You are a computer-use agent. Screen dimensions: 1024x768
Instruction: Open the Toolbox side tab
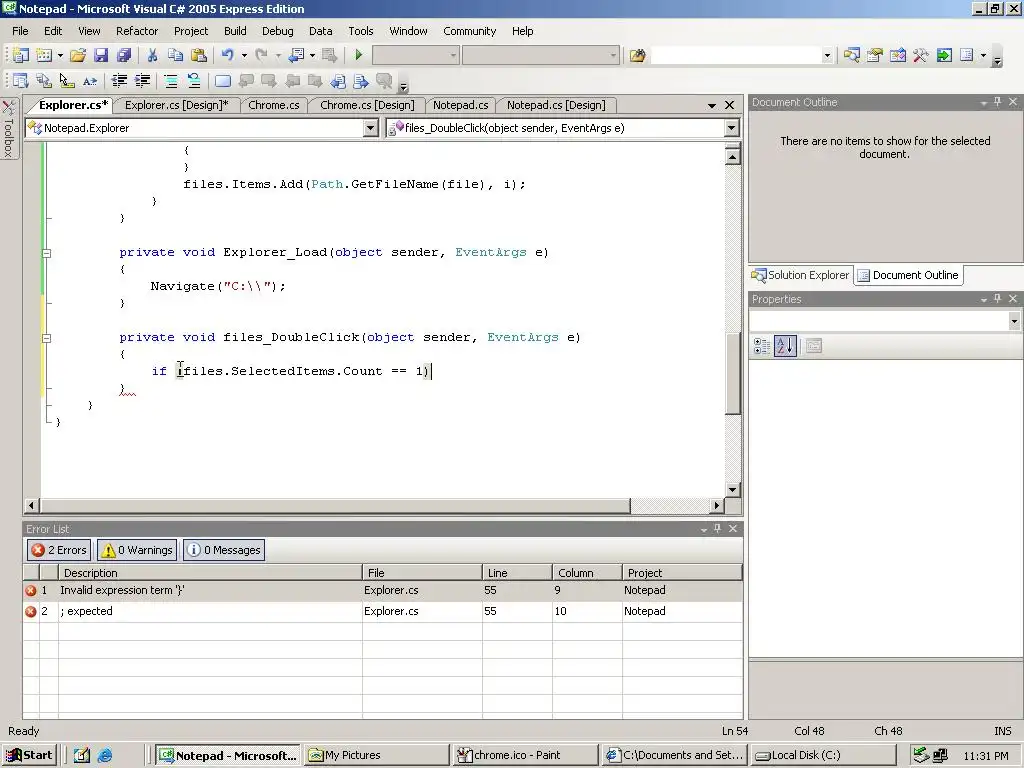coord(8,129)
